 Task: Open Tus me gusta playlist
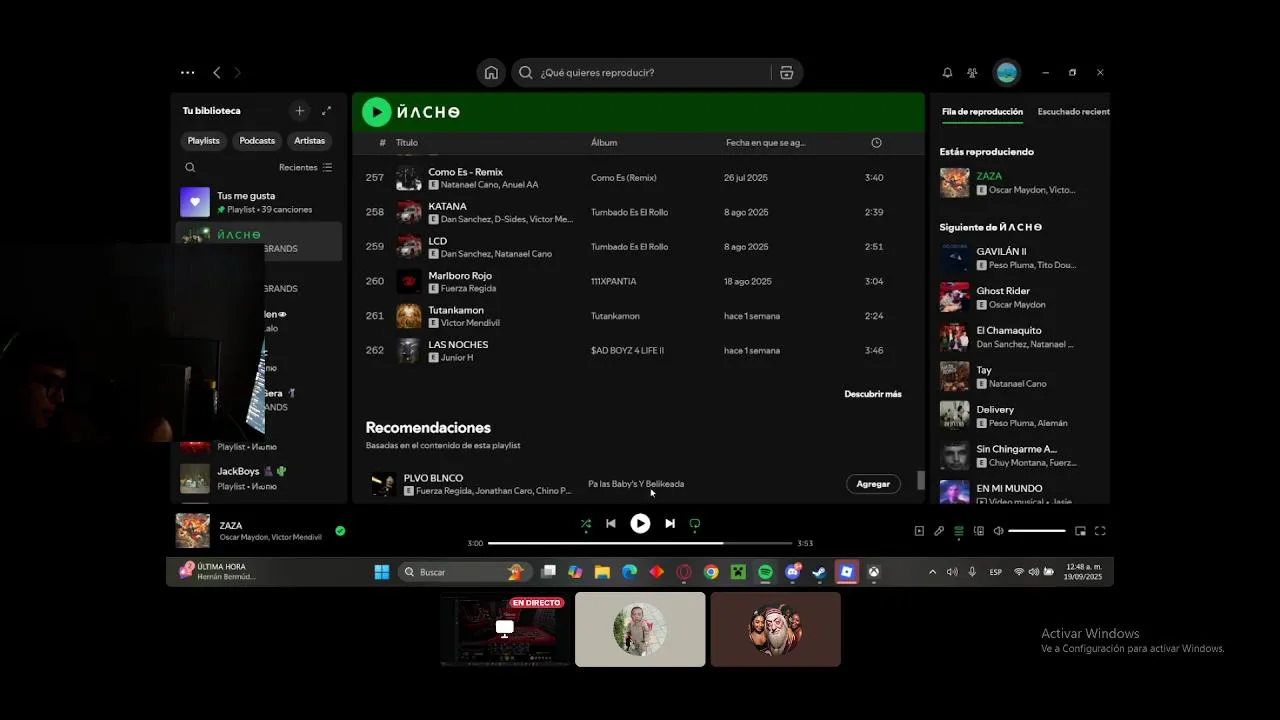pyautogui.click(x=259, y=202)
